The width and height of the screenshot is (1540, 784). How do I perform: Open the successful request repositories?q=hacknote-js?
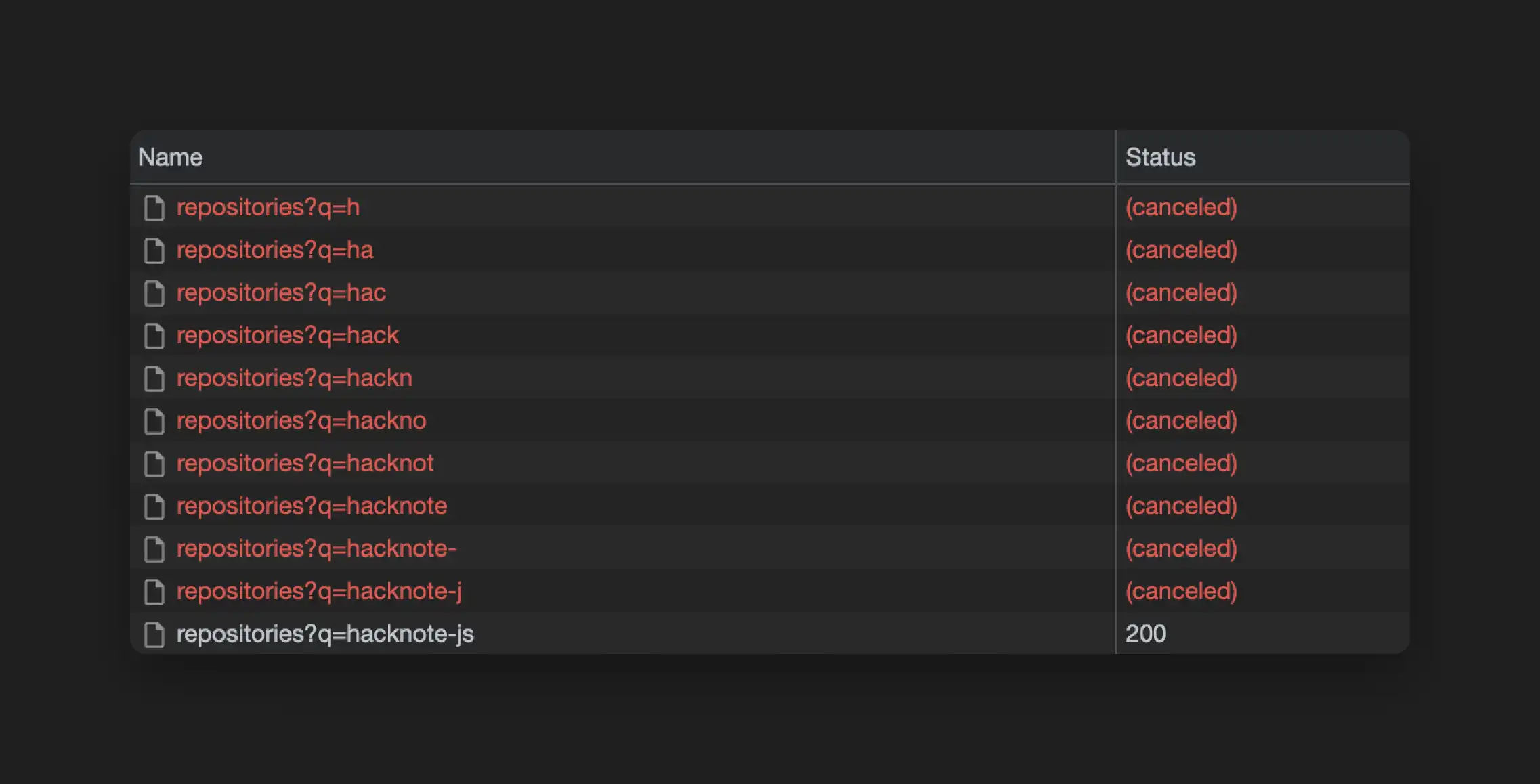[325, 634]
